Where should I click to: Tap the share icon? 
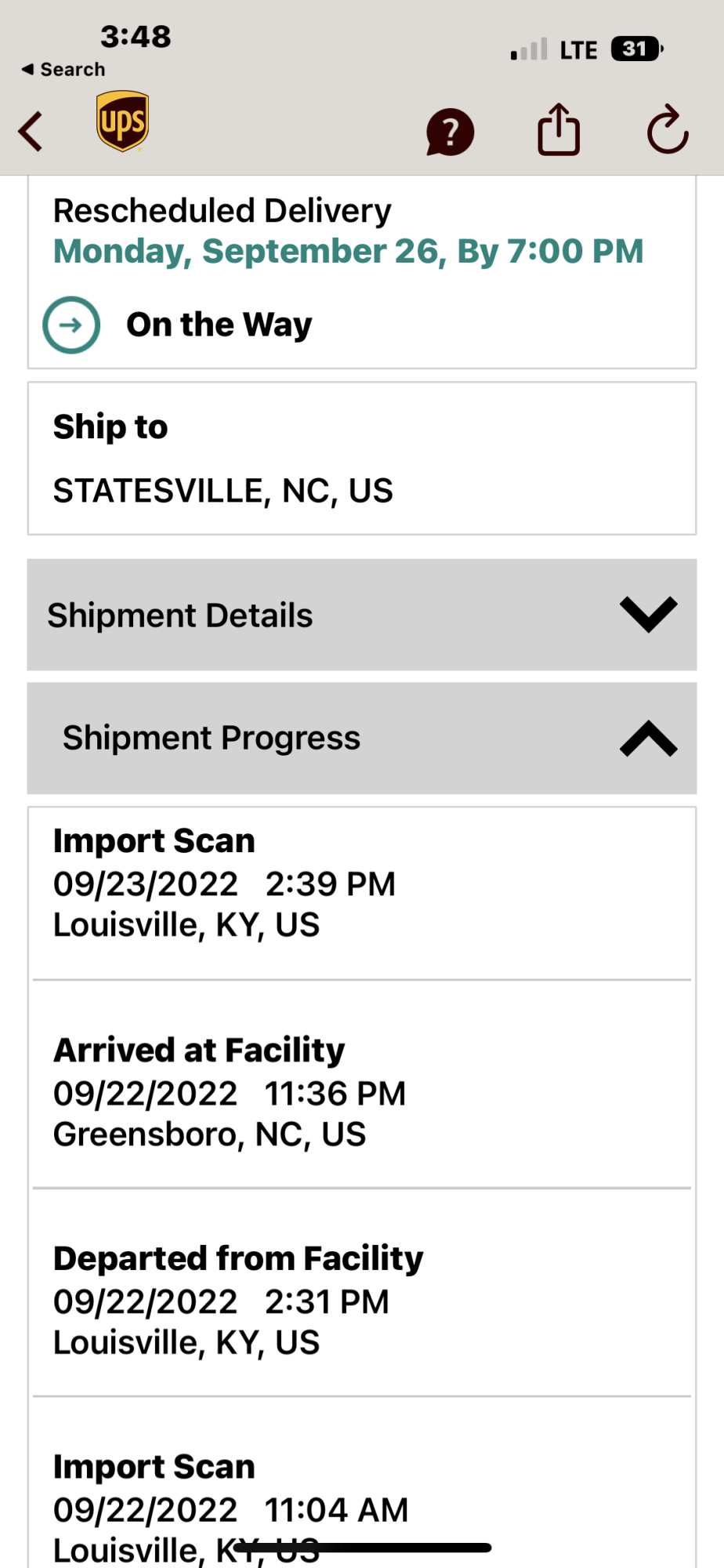tap(559, 130)
